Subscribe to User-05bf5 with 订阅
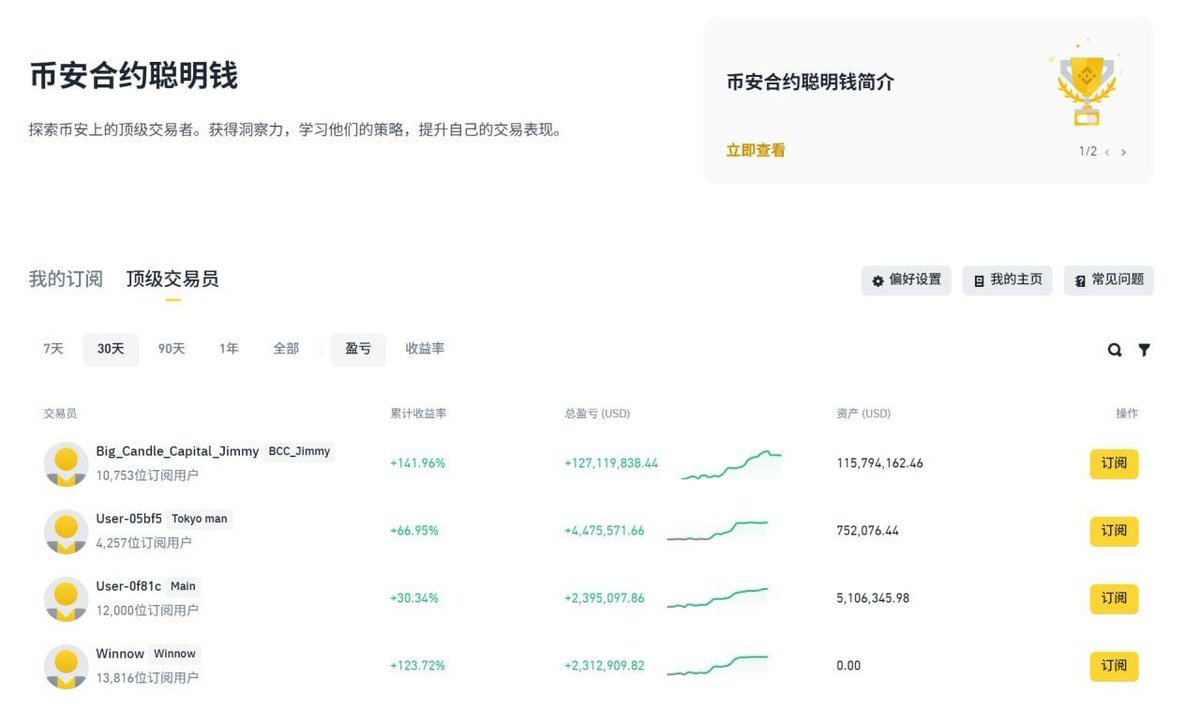 [1114, 531]
